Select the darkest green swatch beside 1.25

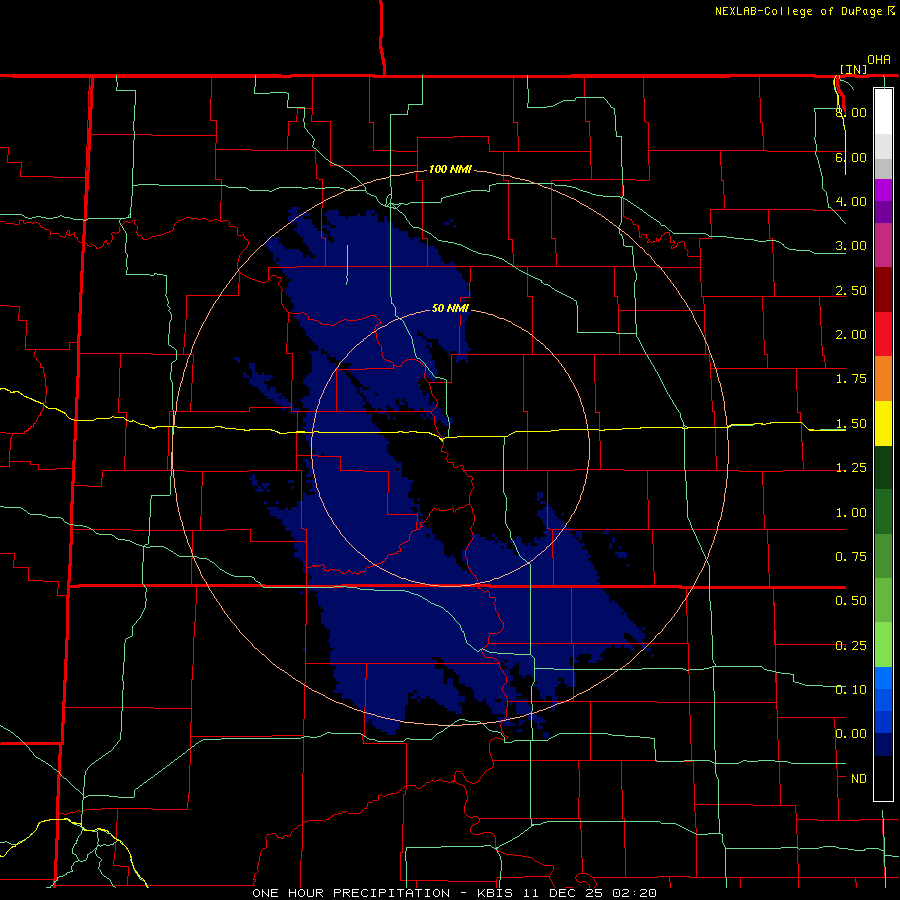click(x=883, y=467)
